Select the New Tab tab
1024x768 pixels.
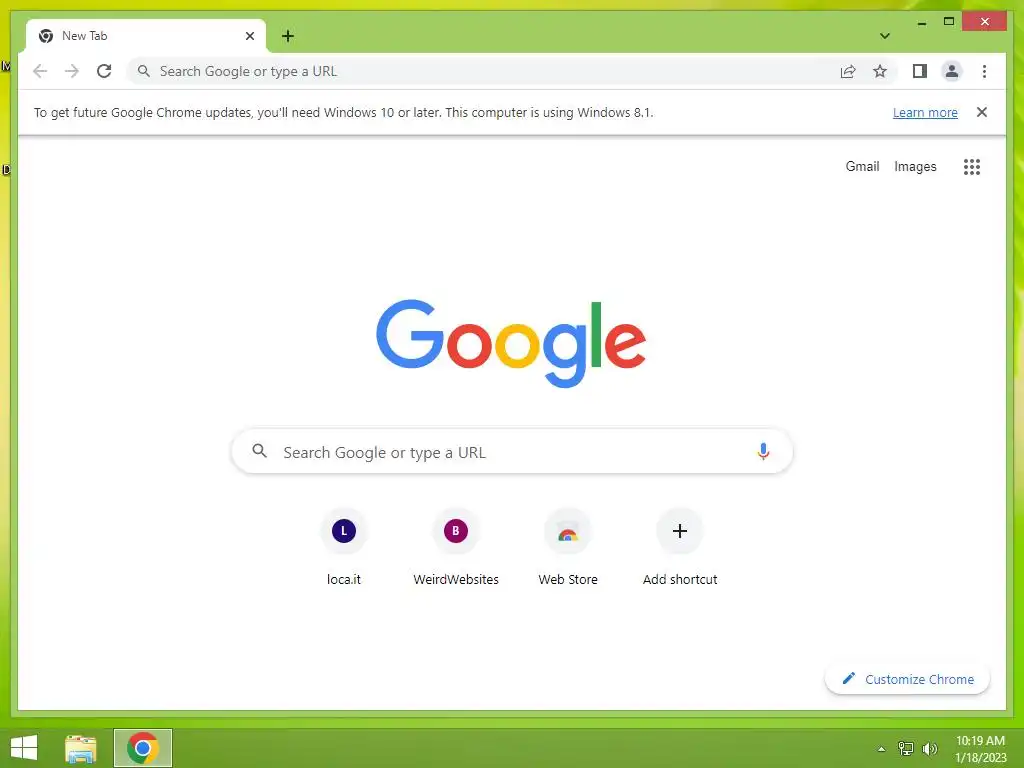[x=146, y=36]
